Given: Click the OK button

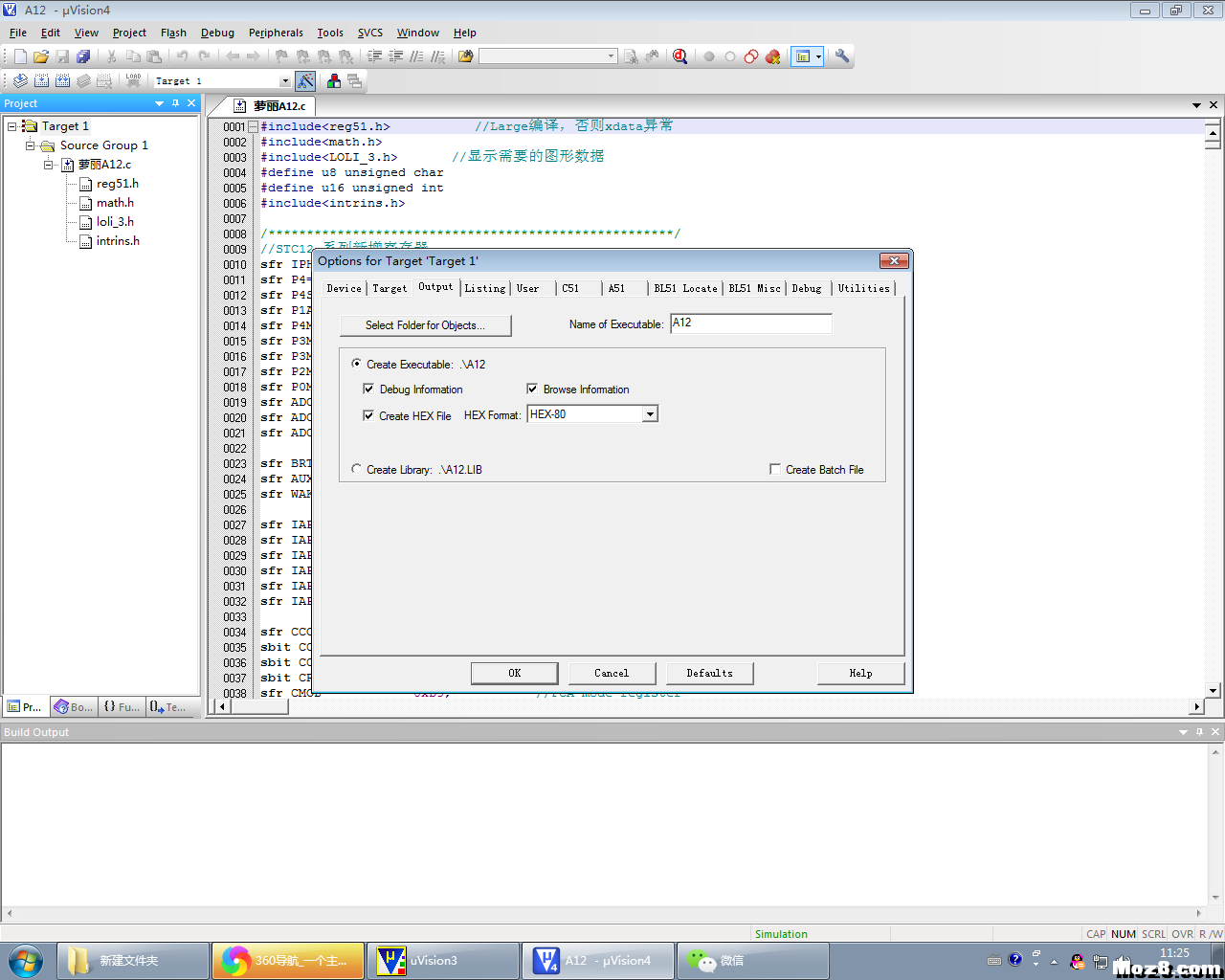Looking at the screenshot, I should coord(514,673).
